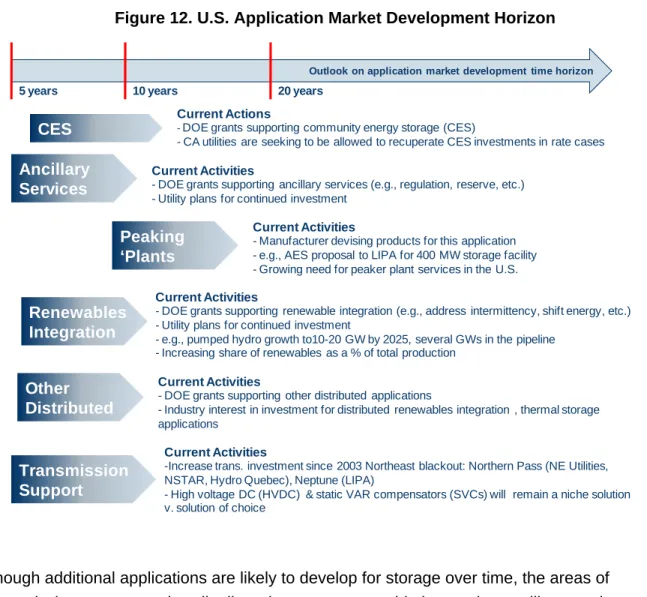647x597 pixels.
Task: Click 'DOE grants supporting other distributed applications'
Action: click(x=295, y=396)
